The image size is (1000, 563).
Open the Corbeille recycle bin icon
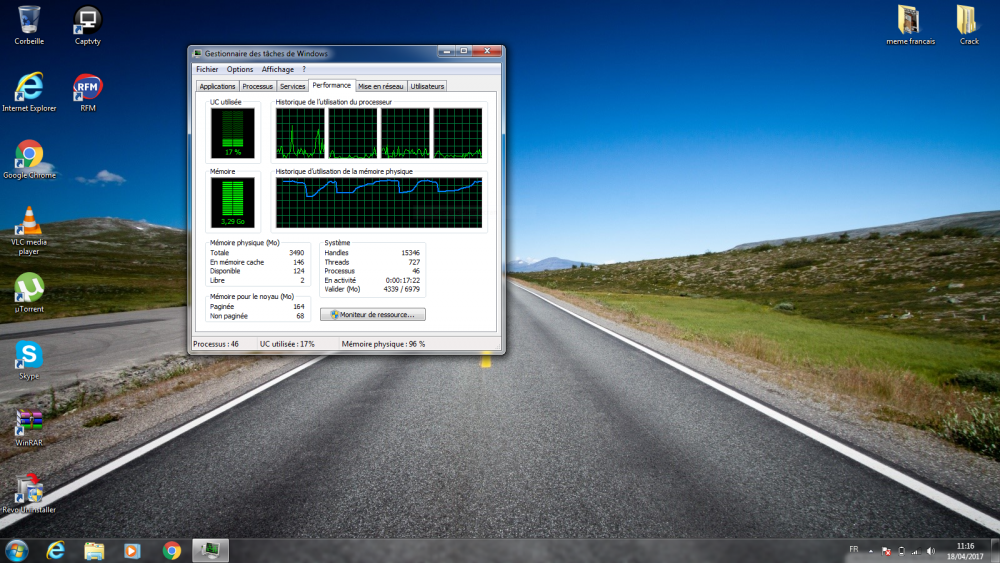(x=29, y=20)
